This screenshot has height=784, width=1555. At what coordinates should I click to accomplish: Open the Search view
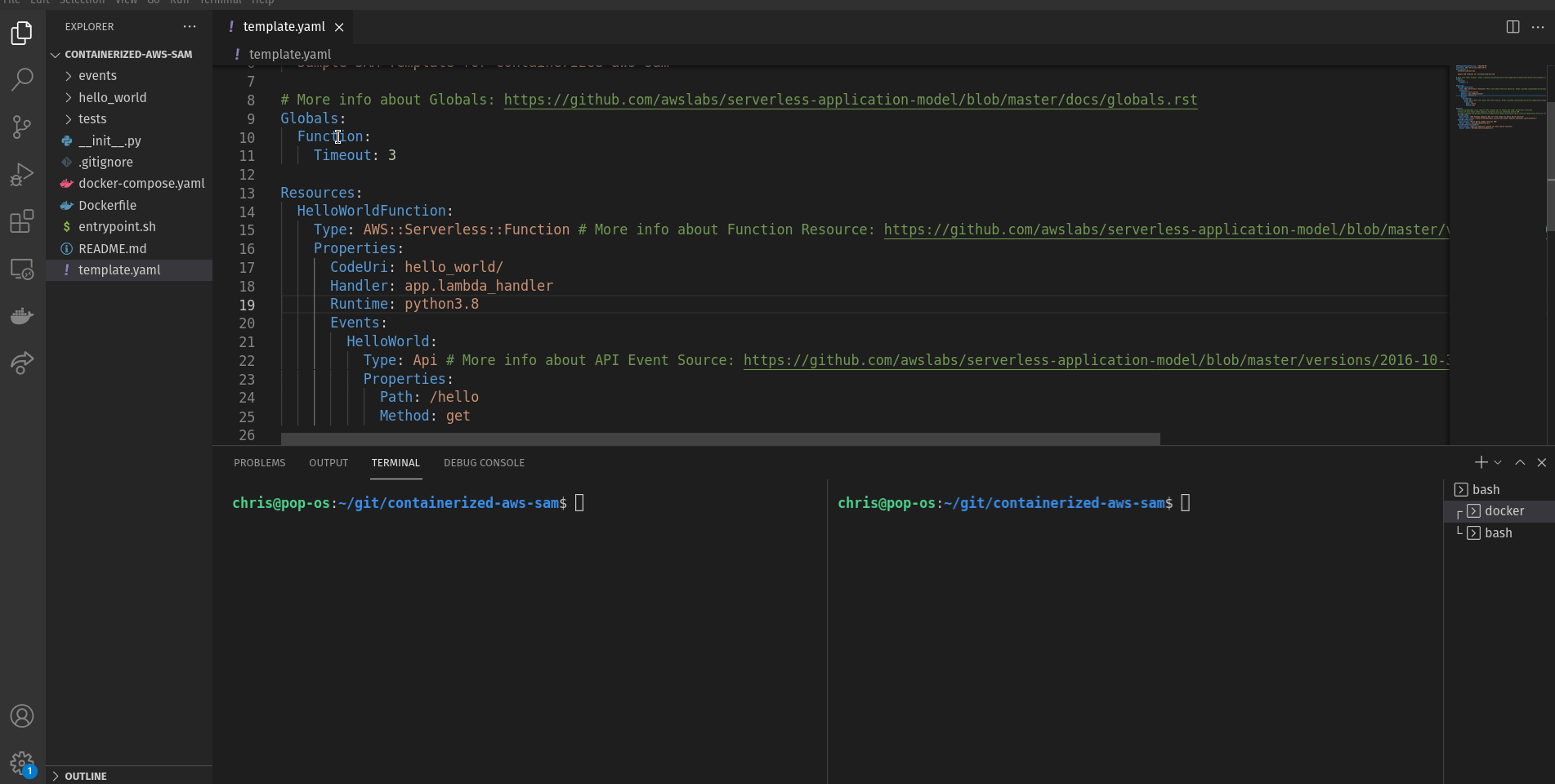coord(22,79)
